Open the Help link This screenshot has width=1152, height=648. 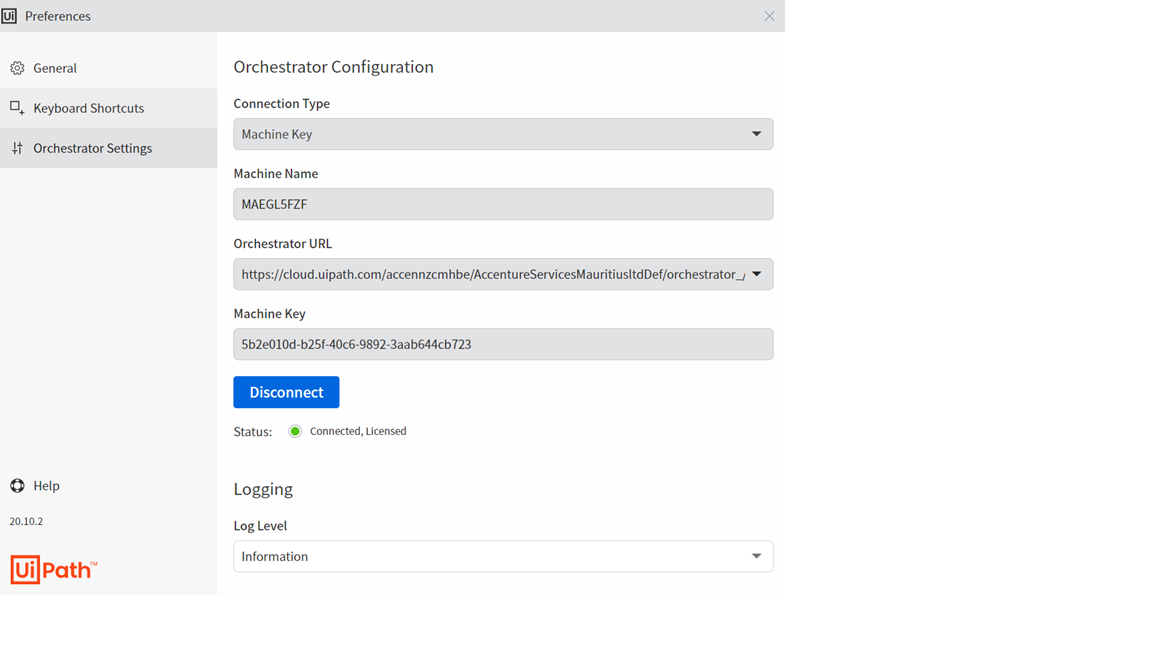point(46,486)
